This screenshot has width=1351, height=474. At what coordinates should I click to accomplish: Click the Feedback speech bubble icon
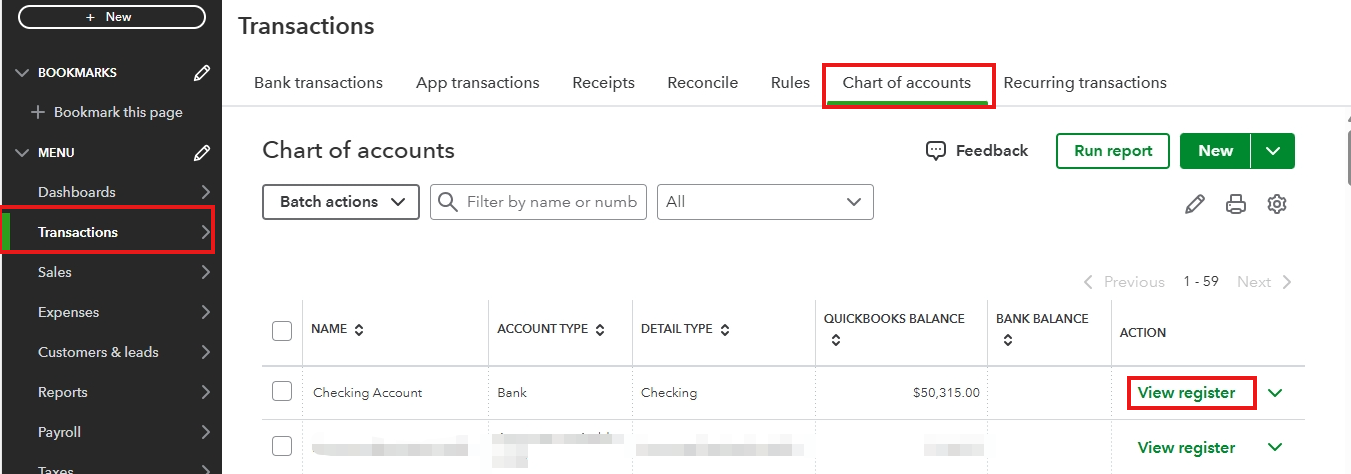(x=936, y=151)
